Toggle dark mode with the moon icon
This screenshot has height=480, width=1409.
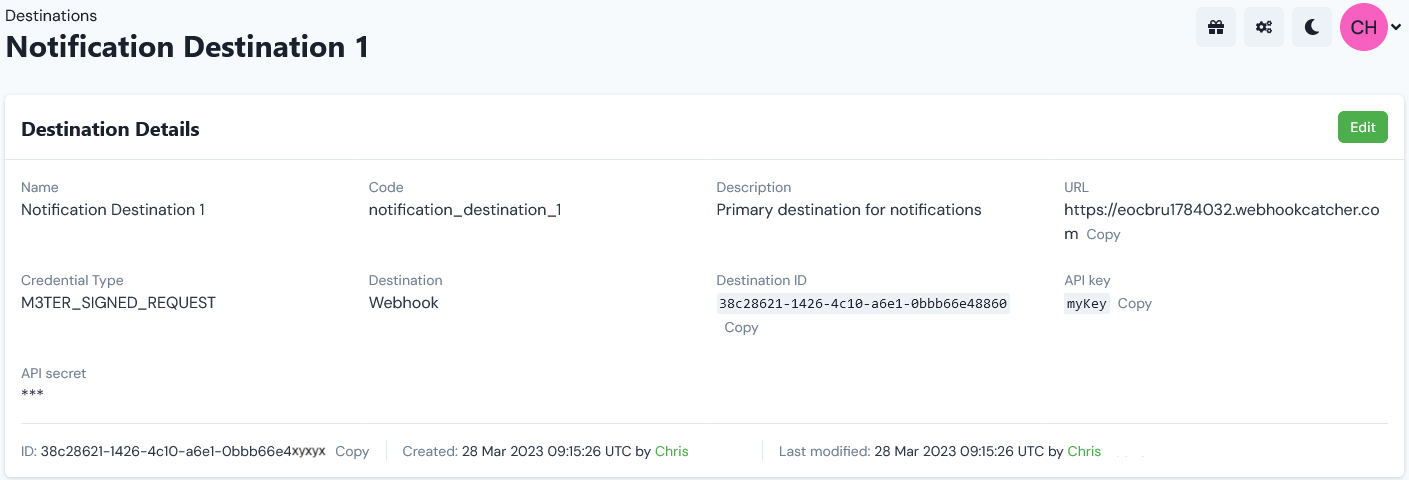pos(1312,27)
